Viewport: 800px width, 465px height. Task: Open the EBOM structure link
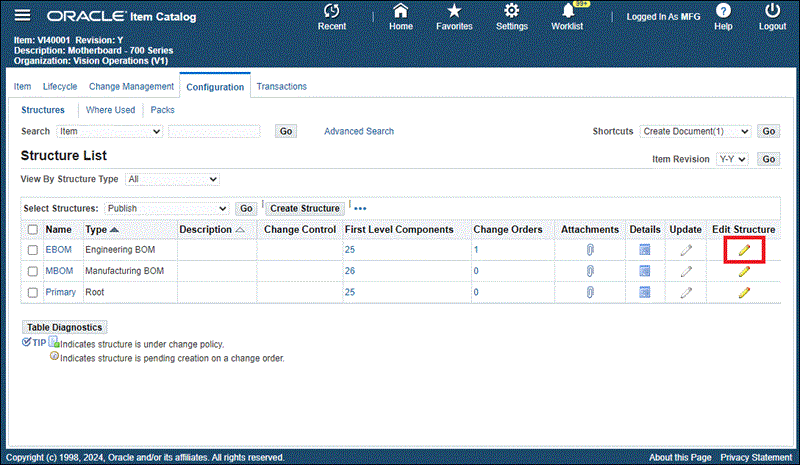click(x=59, y=250)
